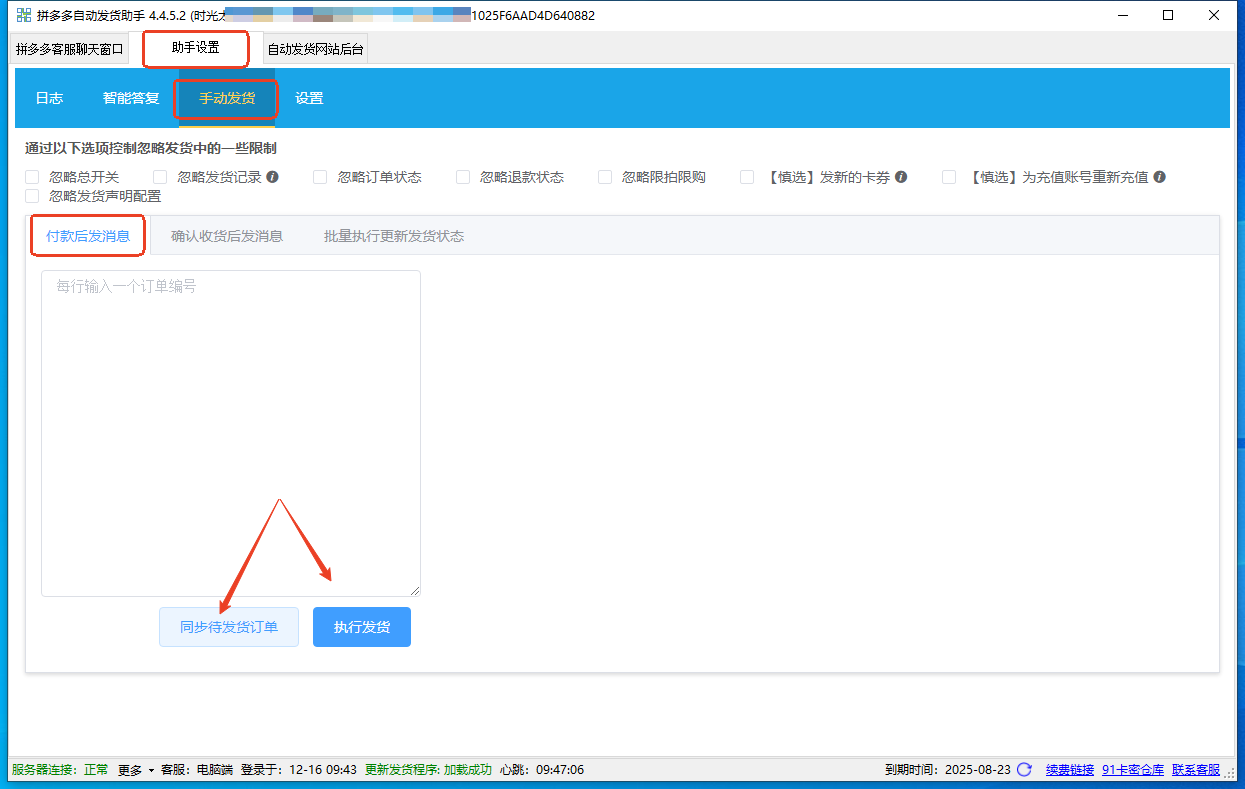
Task: Toggle the 忽略发货声明配置 checkbox
Action: [32, 196]
